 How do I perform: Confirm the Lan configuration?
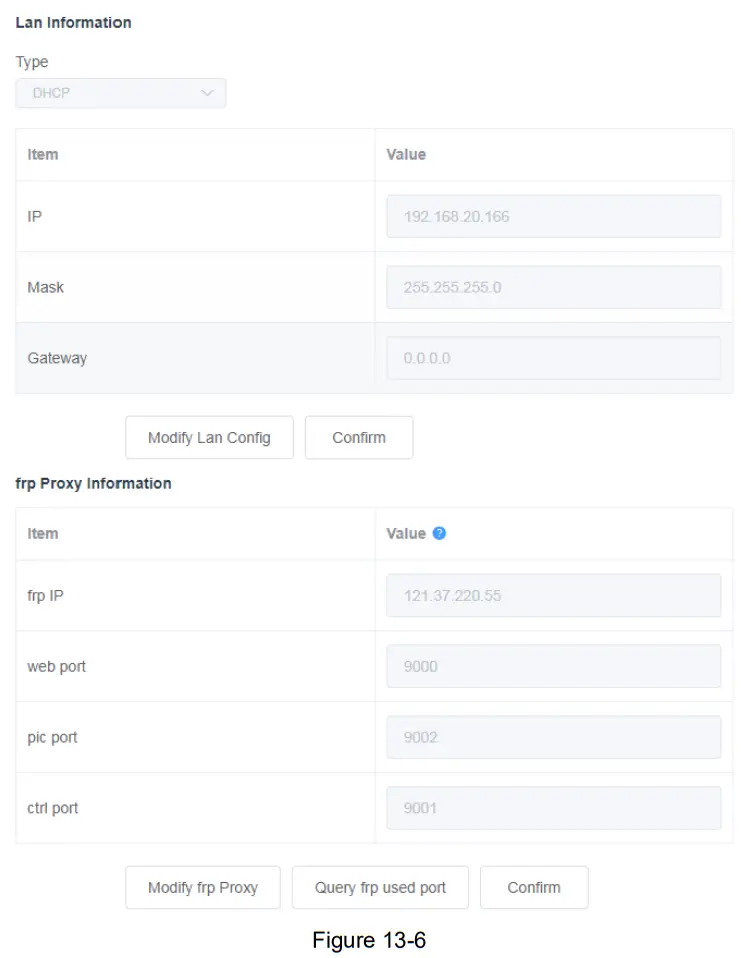(358, 437)
